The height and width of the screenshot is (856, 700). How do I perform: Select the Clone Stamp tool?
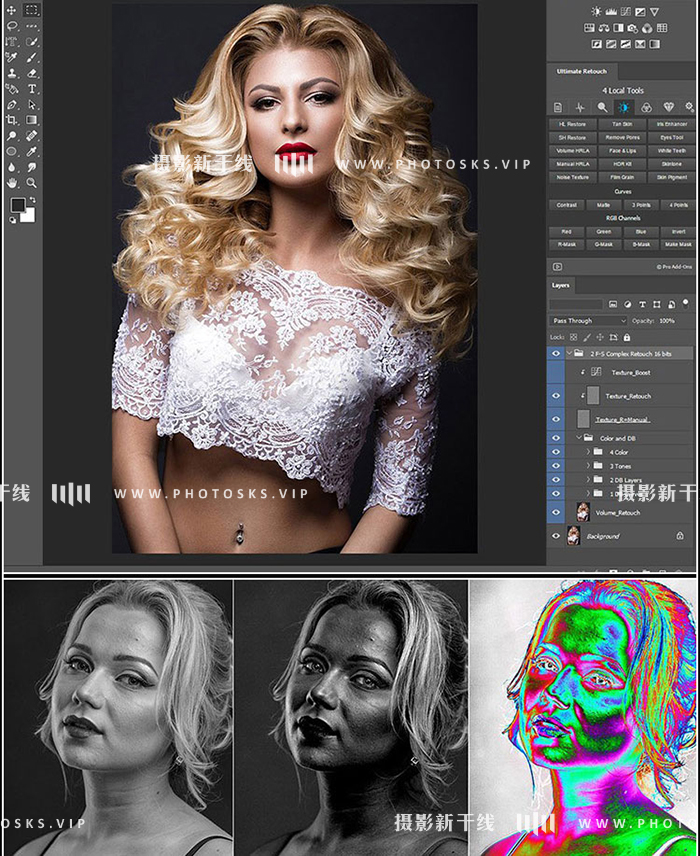(x=11, y=73)
